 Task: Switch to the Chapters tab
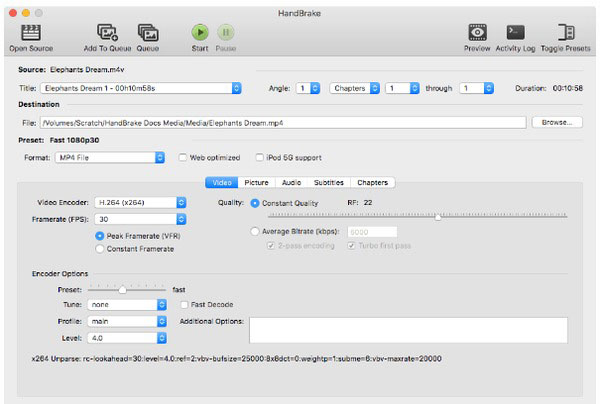coord(373,182)
